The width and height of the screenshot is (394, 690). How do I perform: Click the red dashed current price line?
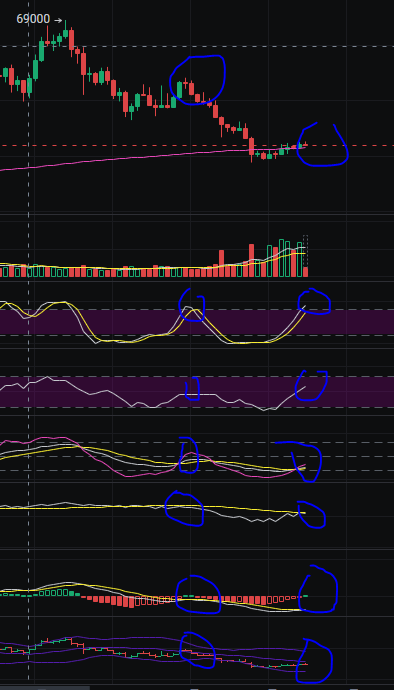[x=197, y=145]
